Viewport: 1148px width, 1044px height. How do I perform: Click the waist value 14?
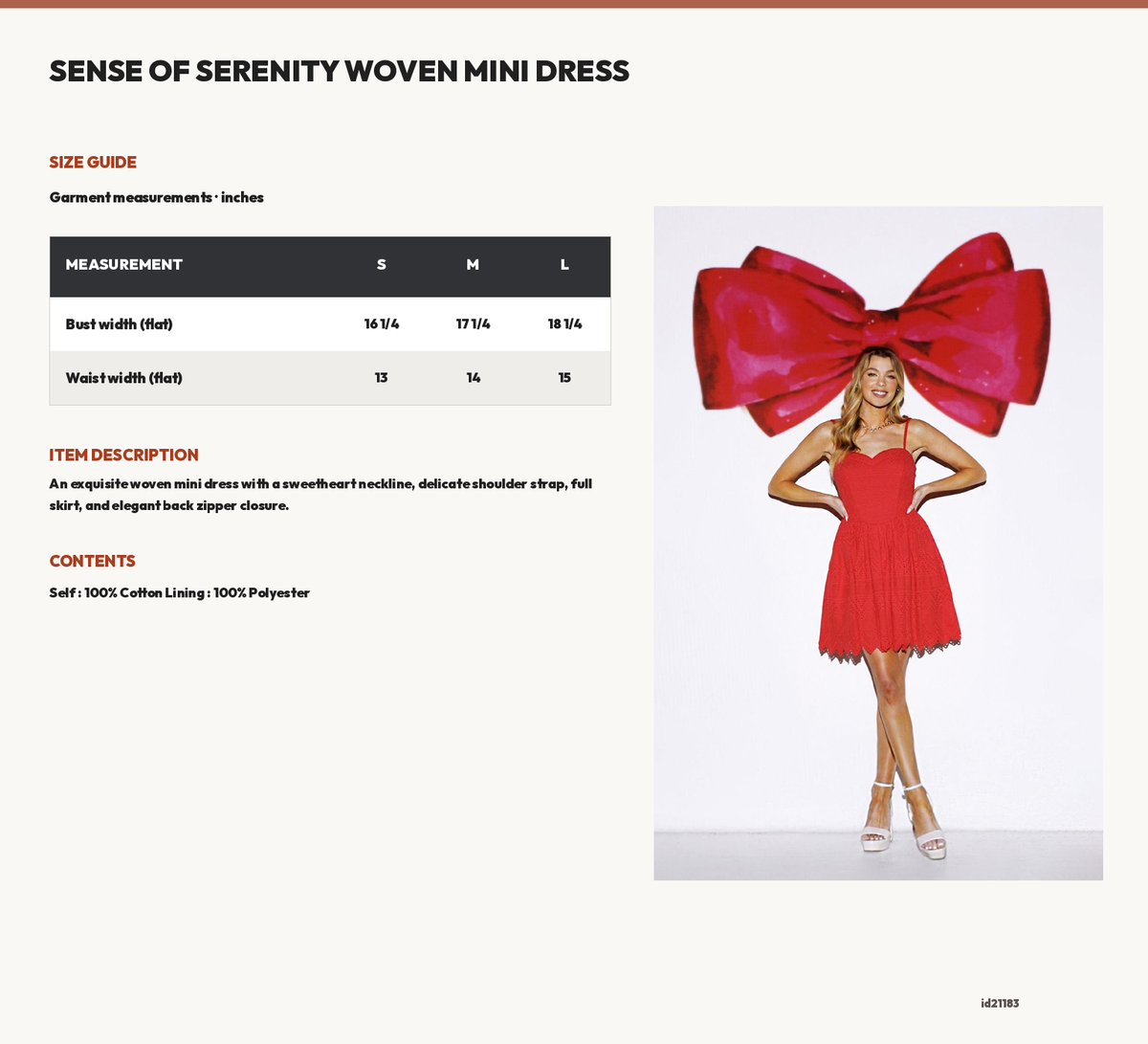click(x=473, y=378)
